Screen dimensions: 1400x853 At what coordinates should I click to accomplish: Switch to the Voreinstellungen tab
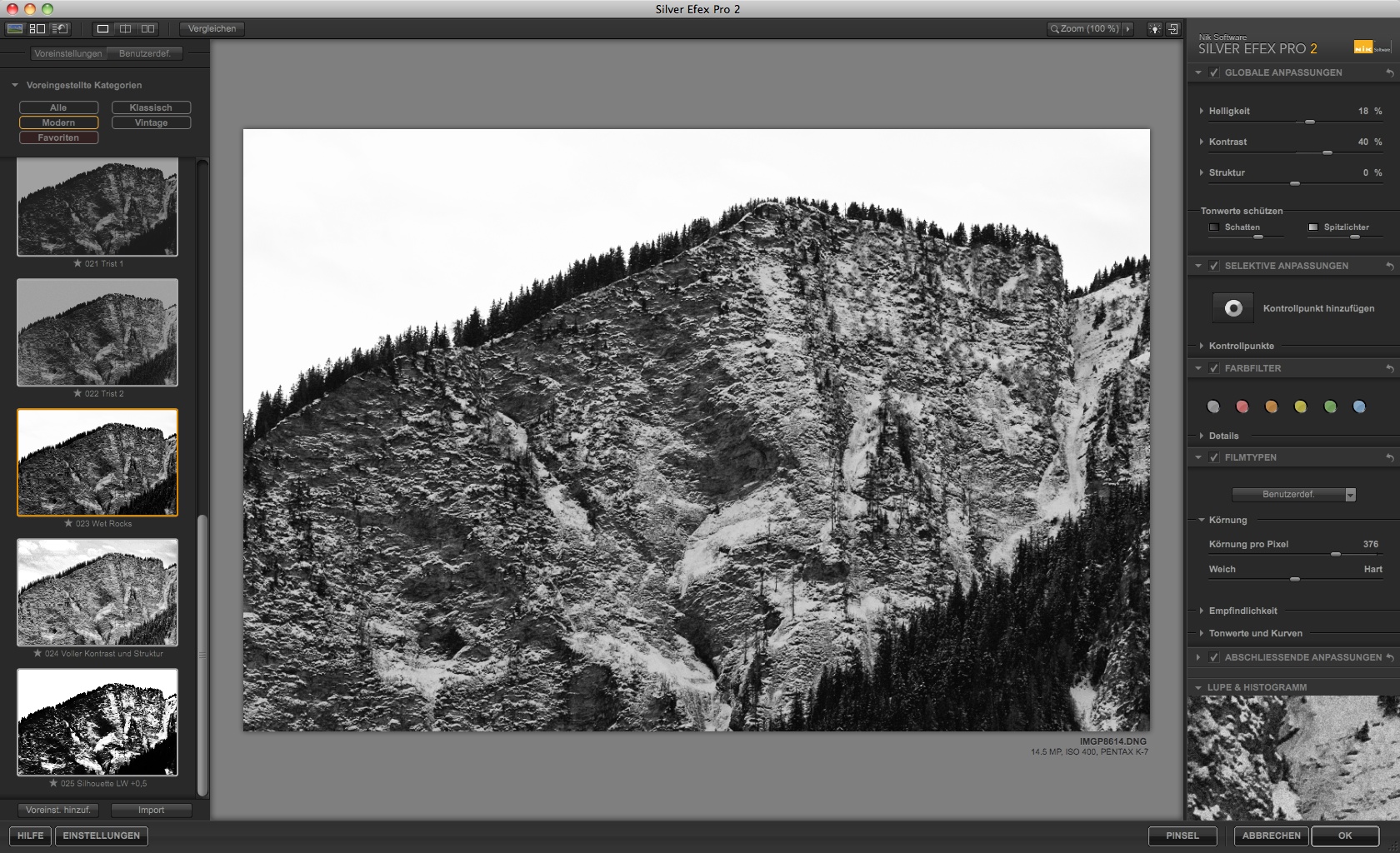(x=68, y=53)
